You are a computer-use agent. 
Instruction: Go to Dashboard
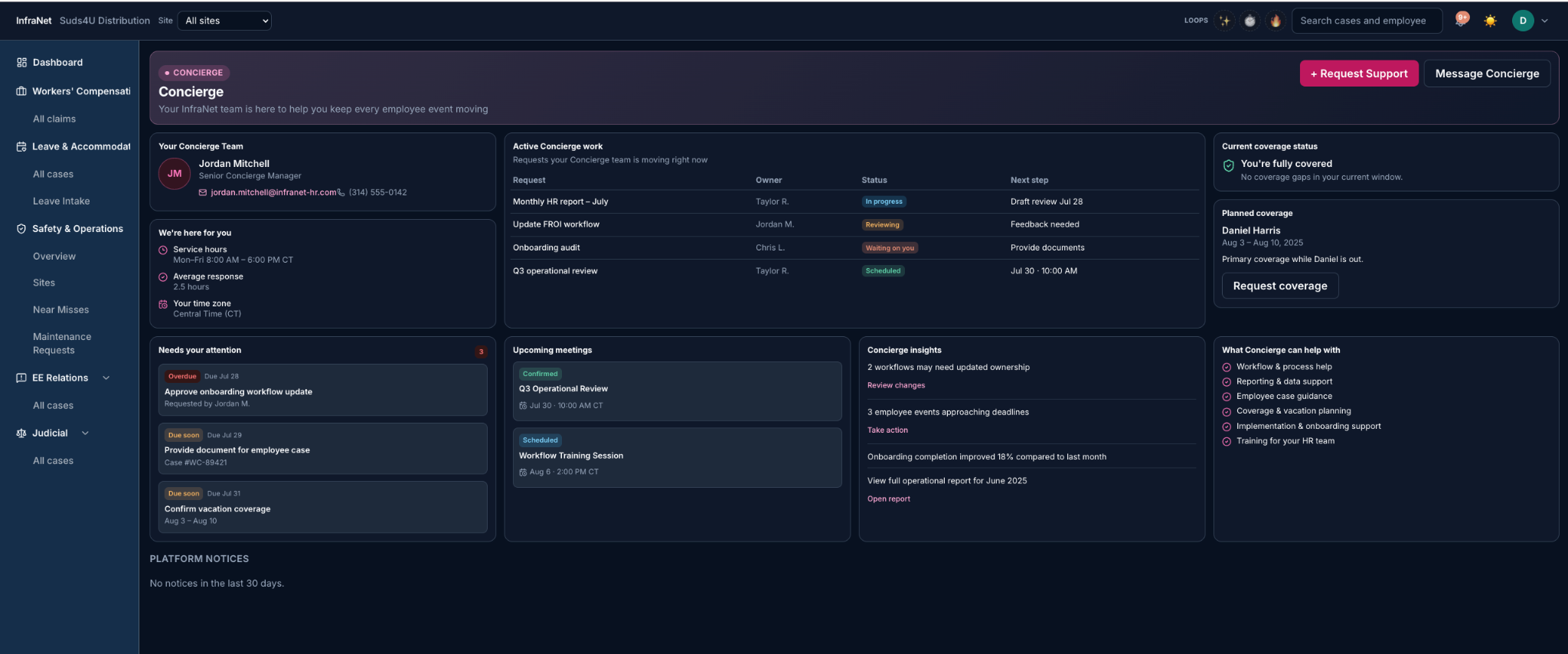click(x=57, y=62)
